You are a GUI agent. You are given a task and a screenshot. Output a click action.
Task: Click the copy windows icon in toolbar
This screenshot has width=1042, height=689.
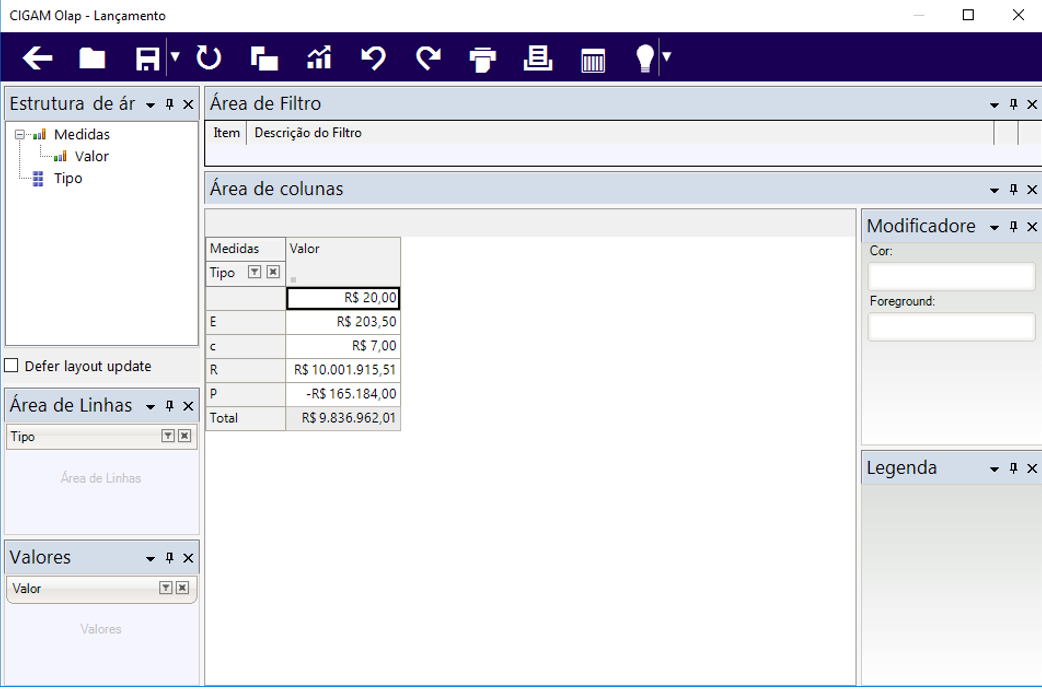[264, 58]
